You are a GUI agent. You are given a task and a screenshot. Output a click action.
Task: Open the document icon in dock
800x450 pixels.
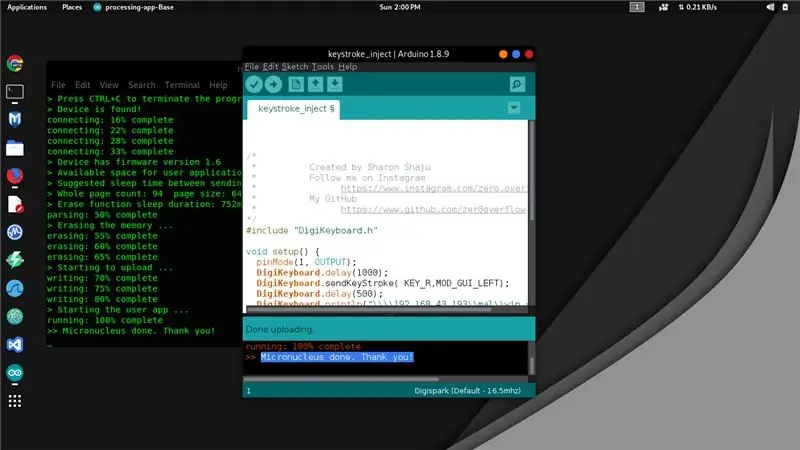[x=15, y=204]
